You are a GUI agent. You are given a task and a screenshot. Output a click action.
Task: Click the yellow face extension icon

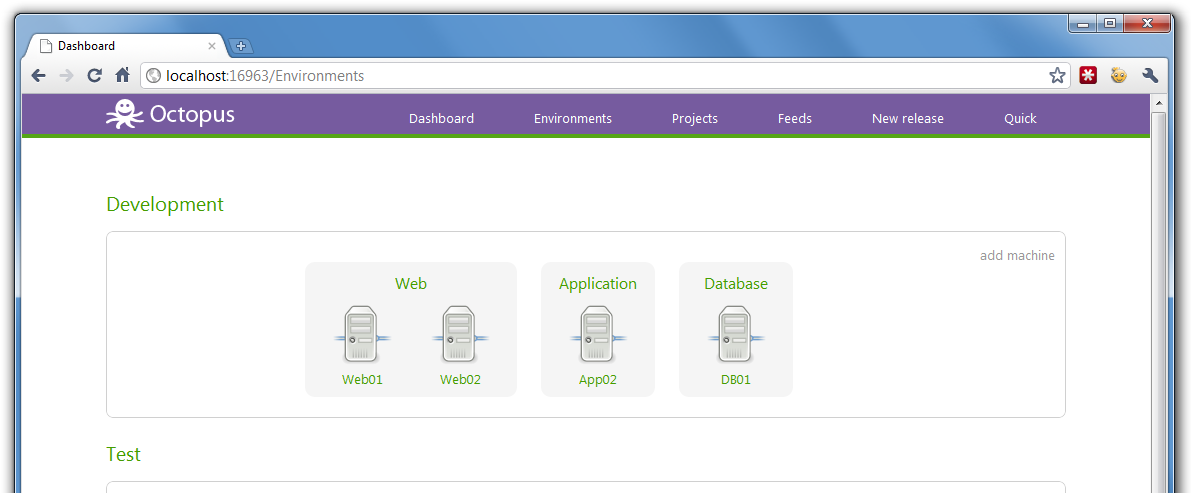tap(1118, 75)
